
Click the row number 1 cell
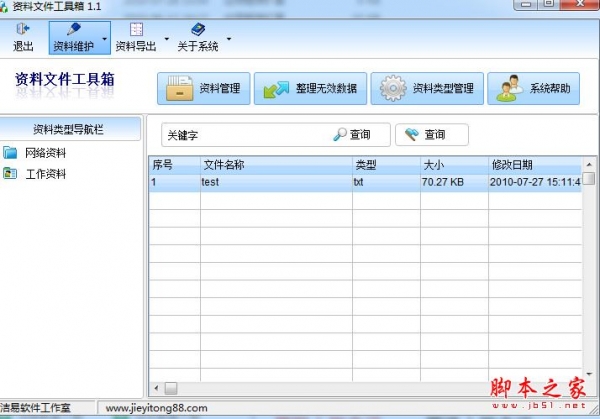point(174,182)
